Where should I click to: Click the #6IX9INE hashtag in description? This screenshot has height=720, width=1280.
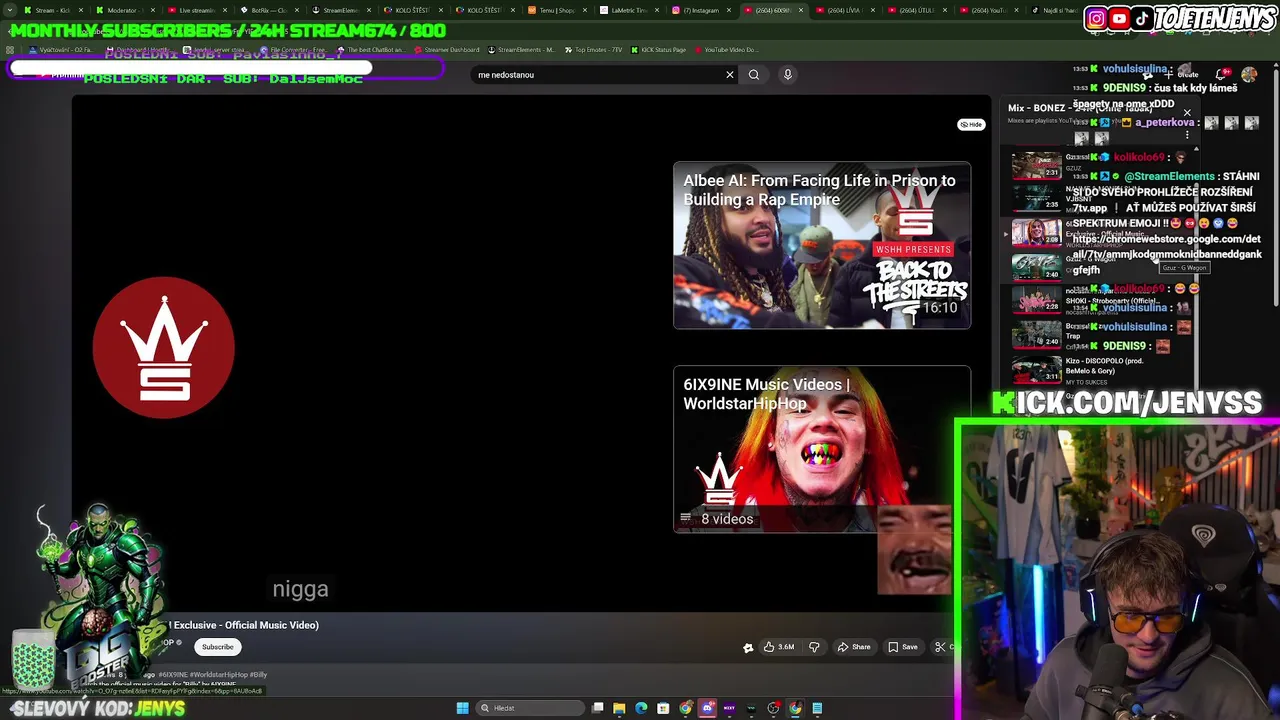coord(171,675)
